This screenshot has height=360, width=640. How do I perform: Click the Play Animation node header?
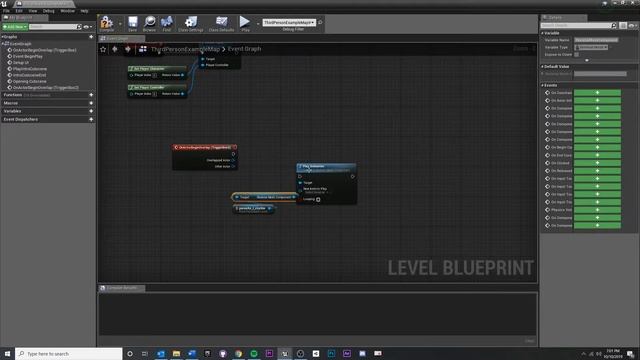coord(326,167)
